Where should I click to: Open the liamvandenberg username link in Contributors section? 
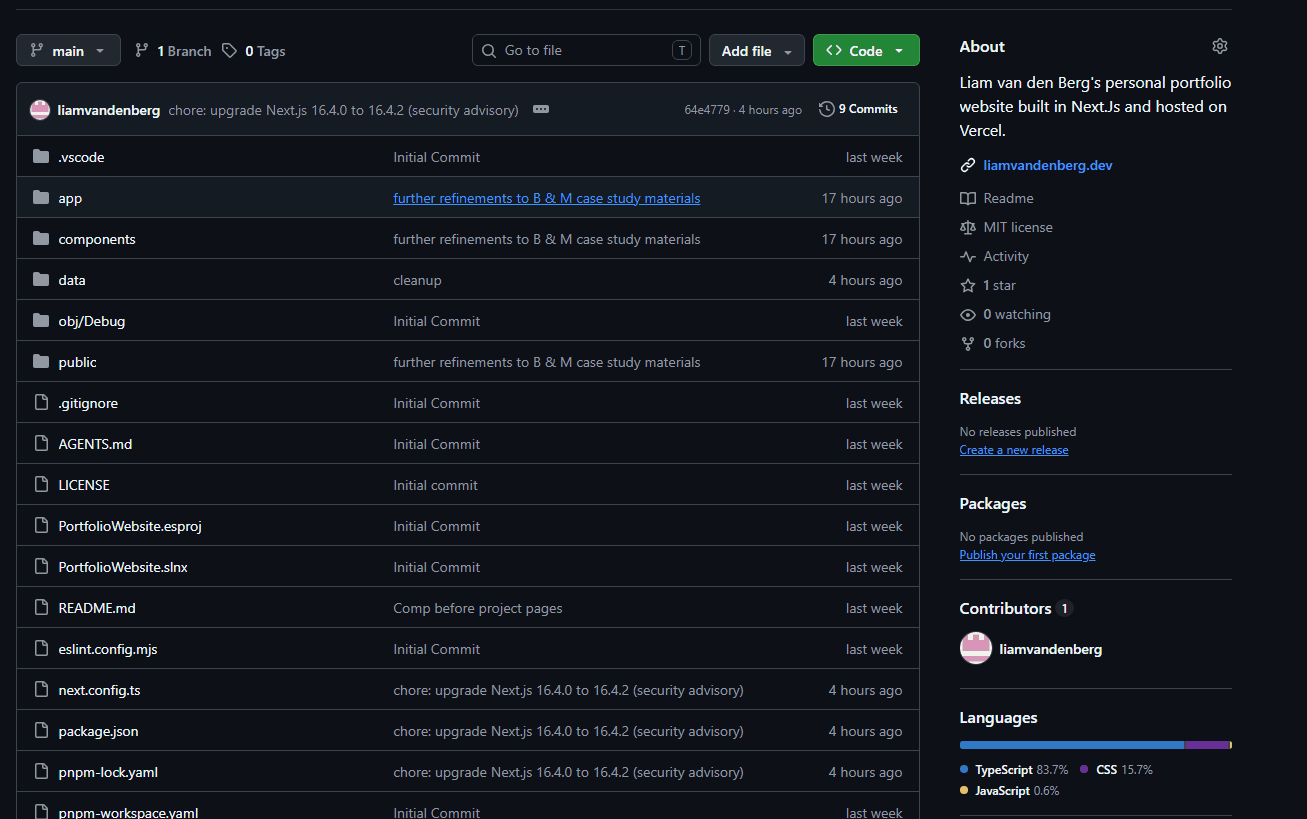click(1051, 649)
